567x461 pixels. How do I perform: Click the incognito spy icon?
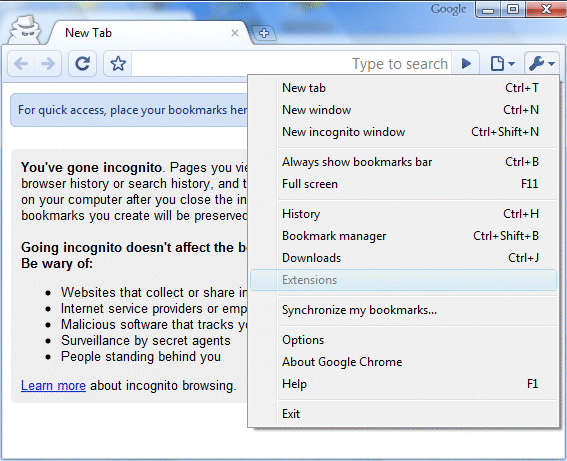pyautogui.click(x=24, y=30)
